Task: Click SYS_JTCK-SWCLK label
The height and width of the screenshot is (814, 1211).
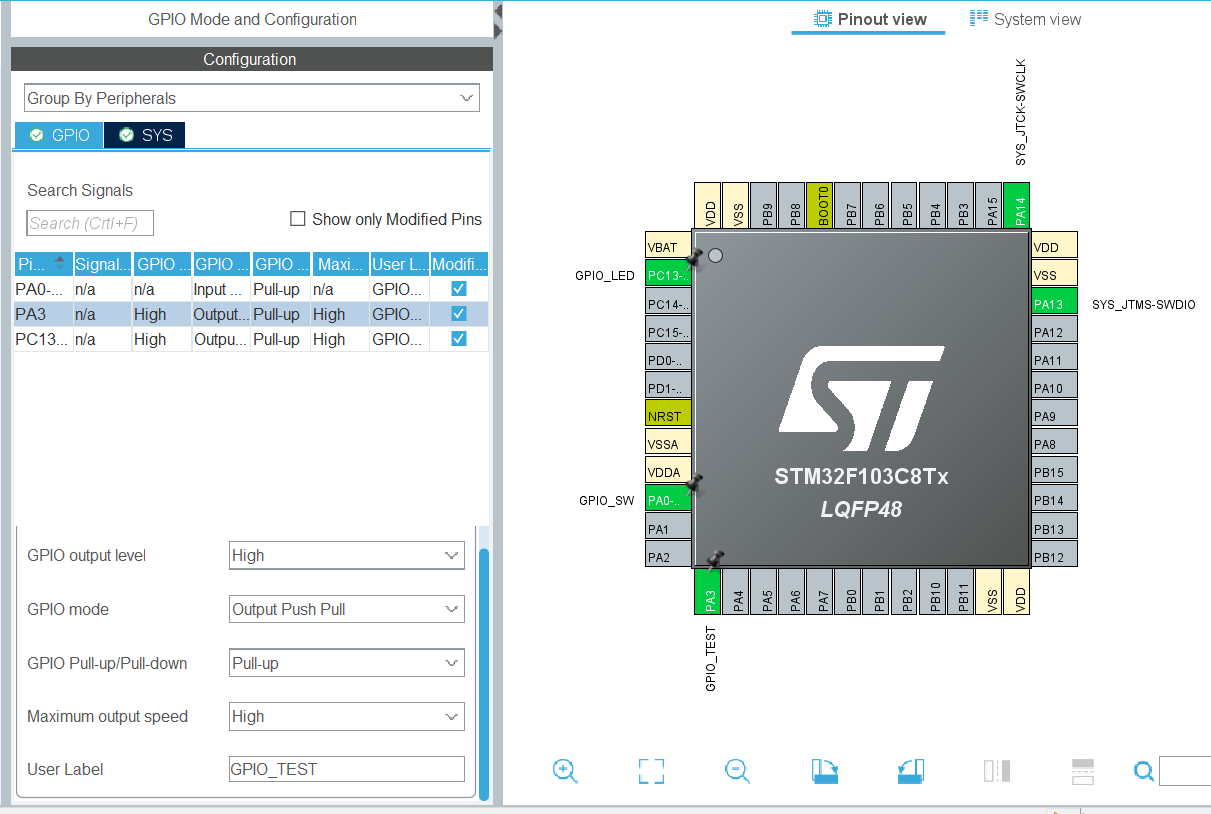Action: 1020,112
